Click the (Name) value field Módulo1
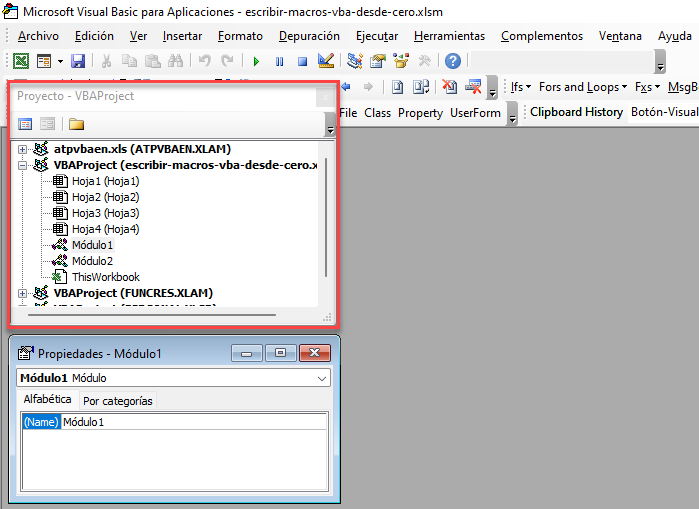This screenshot has height=509, width=699. pos(194,422)
